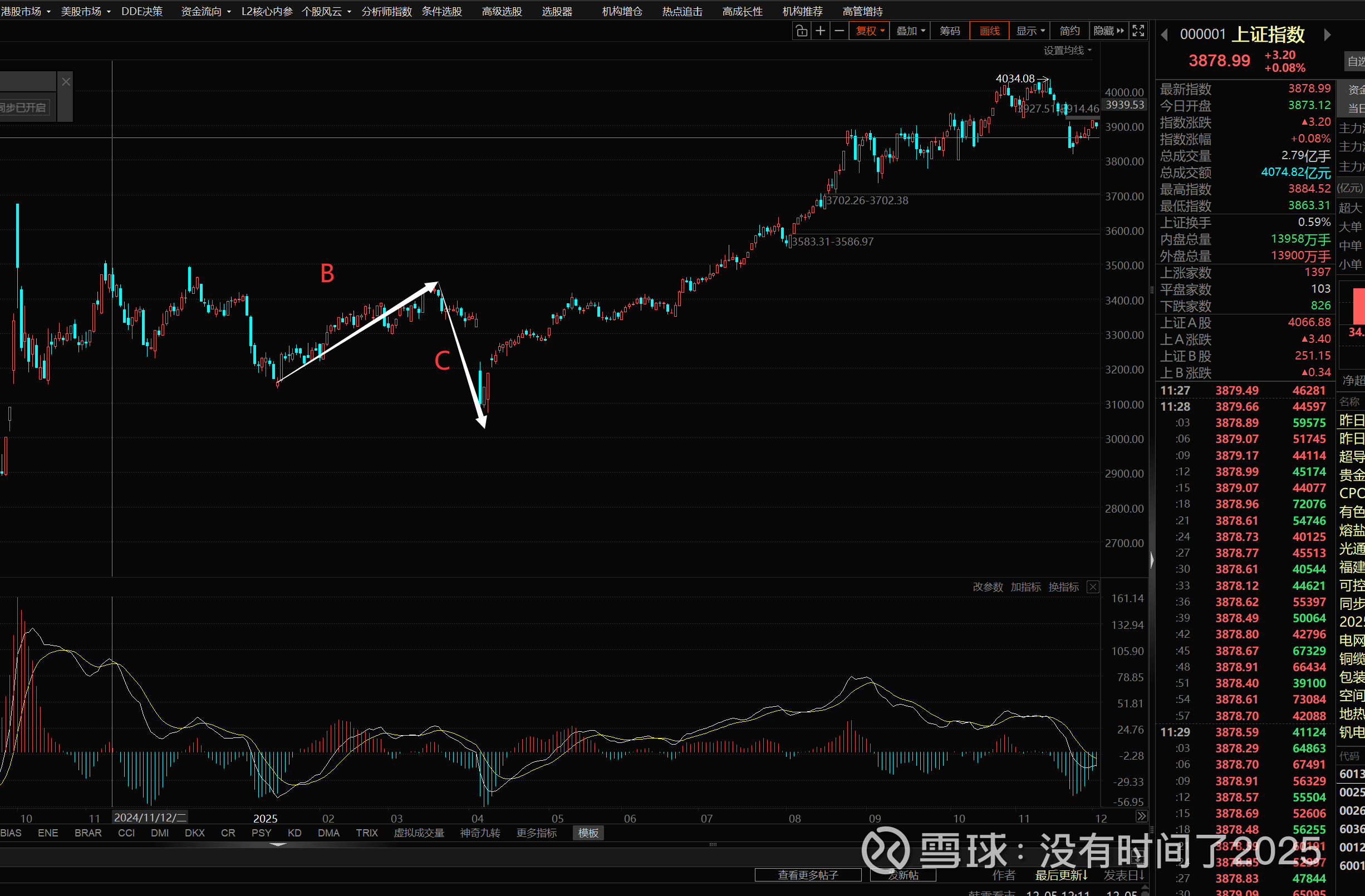Close the floating sync panel X
The width and height of the screenshot is (1365, 896).
click(66, 82)
